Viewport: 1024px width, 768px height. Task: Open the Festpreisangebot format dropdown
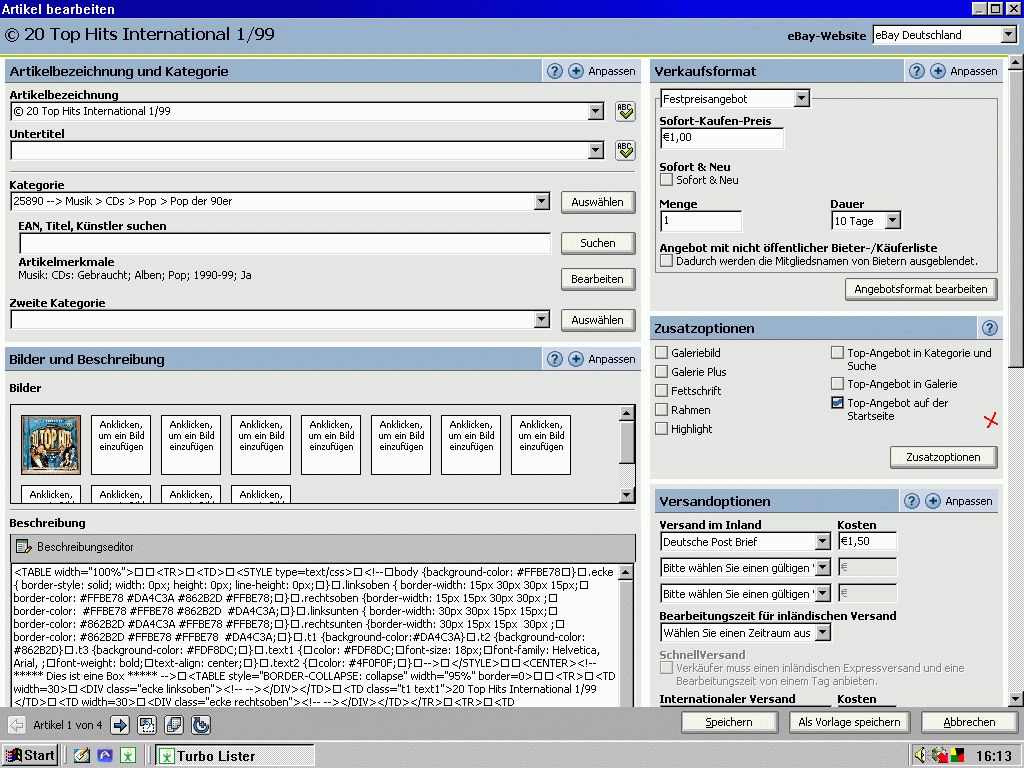click(802, 99)
